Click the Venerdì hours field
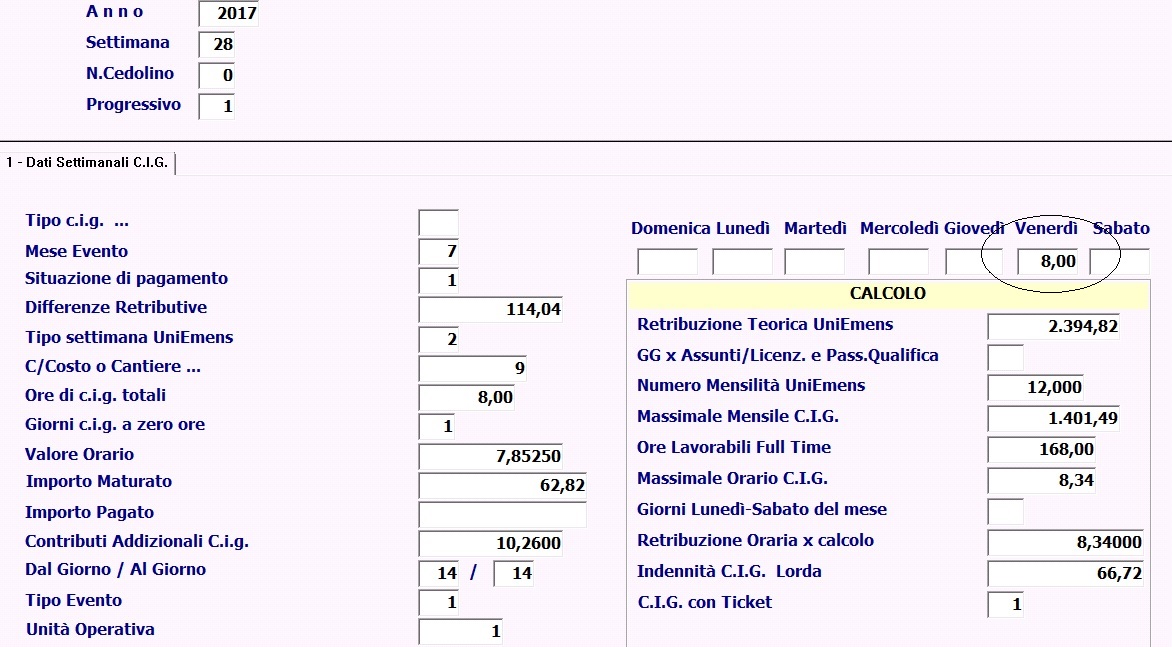The image size is (1172, 647). 1048,262
